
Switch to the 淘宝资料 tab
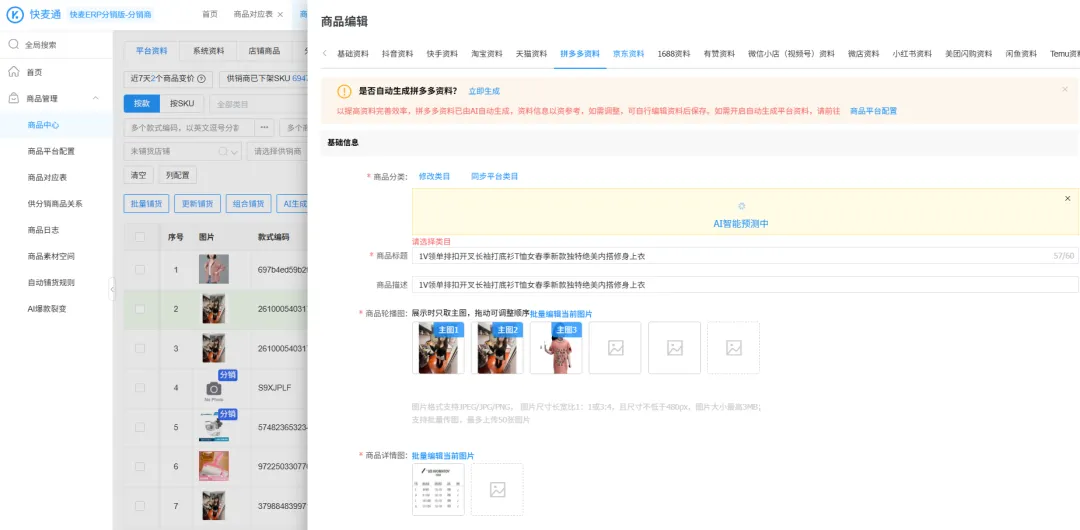(487, 54)
